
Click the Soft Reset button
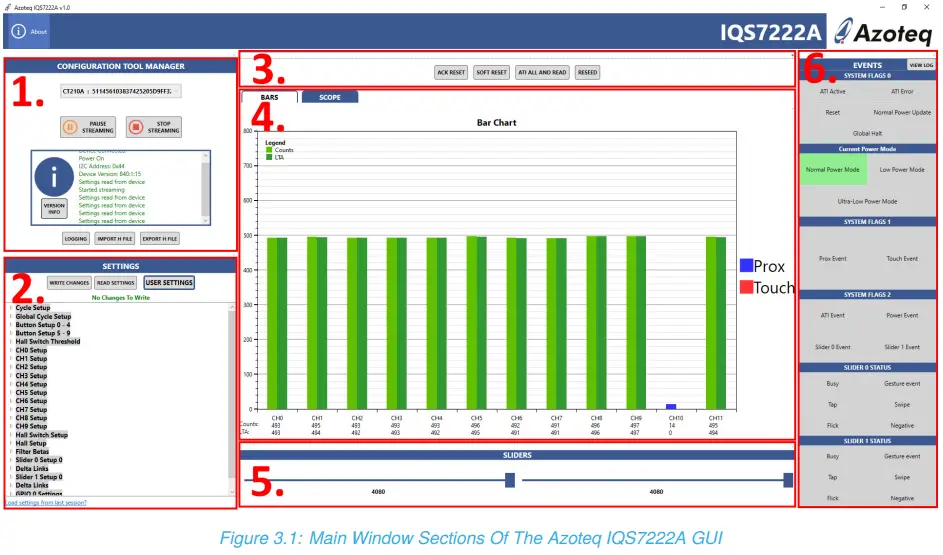tap(491, 72)
